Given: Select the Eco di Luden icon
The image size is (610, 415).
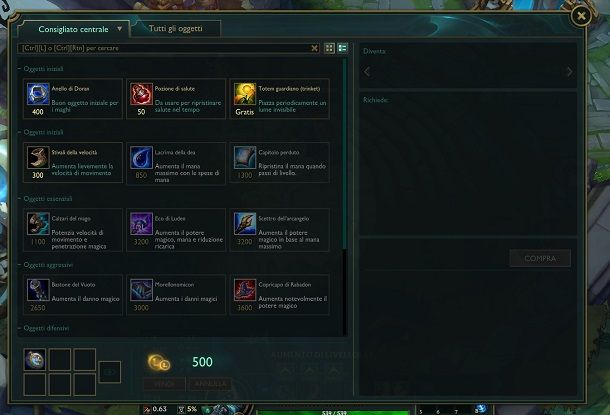Looking at the screenshot, I should pyautogui.click(x=141, y=224).
